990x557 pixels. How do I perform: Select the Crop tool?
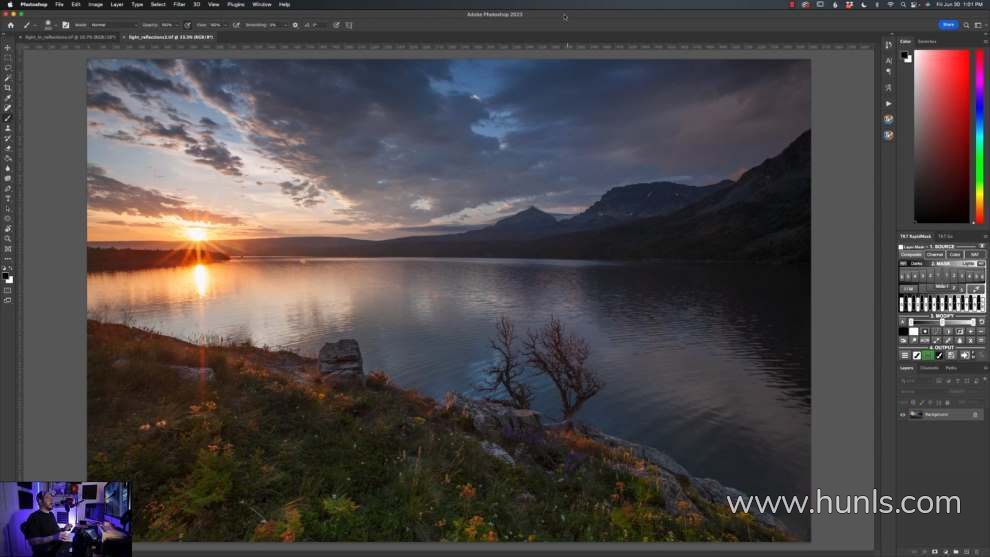coord(8,88)
